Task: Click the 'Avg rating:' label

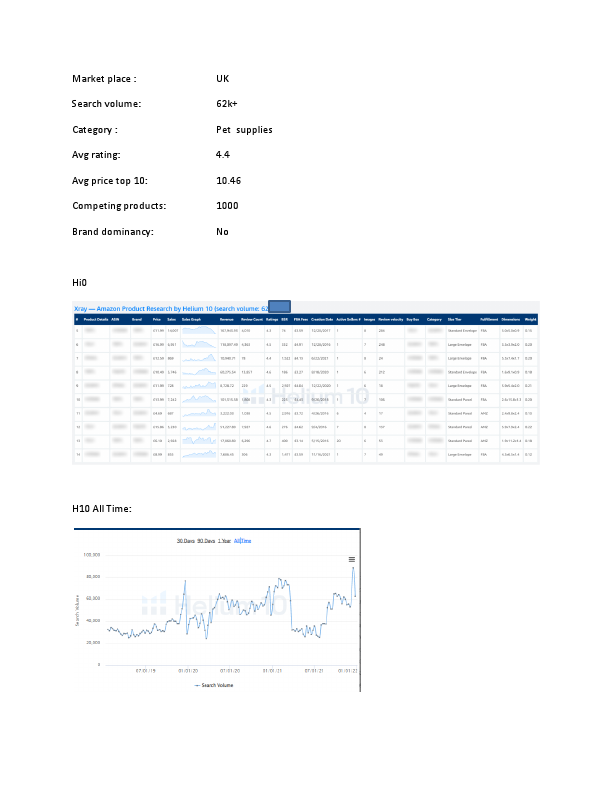Action: click(x=96, y=155)
